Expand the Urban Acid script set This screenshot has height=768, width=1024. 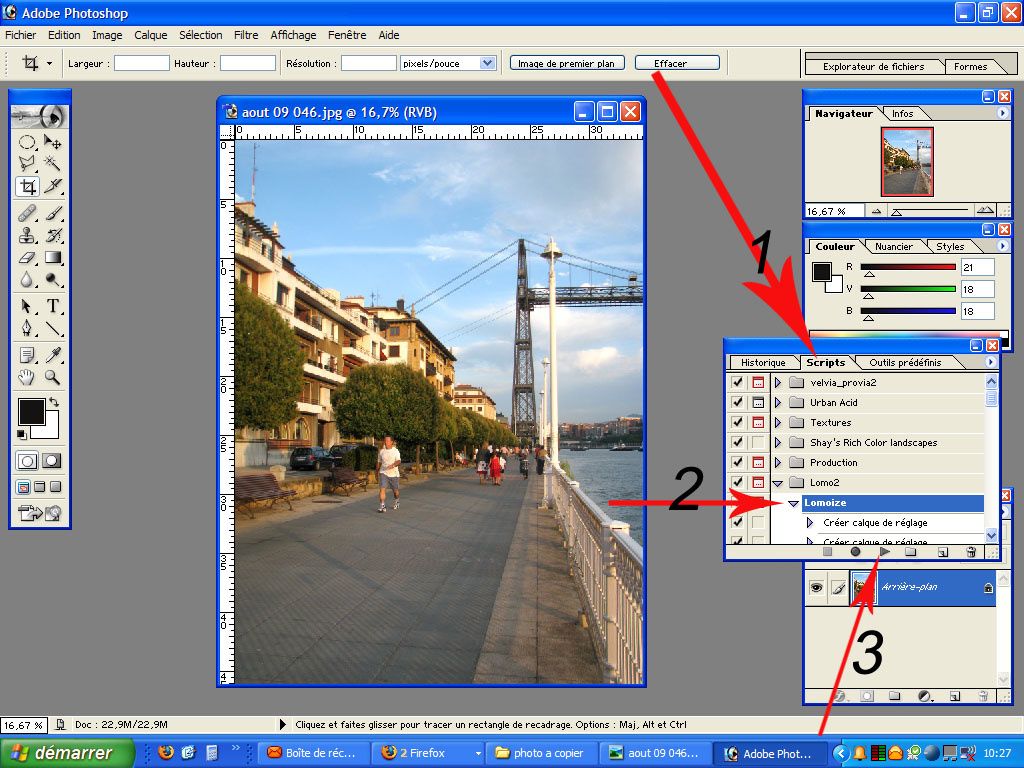(778, 402)
